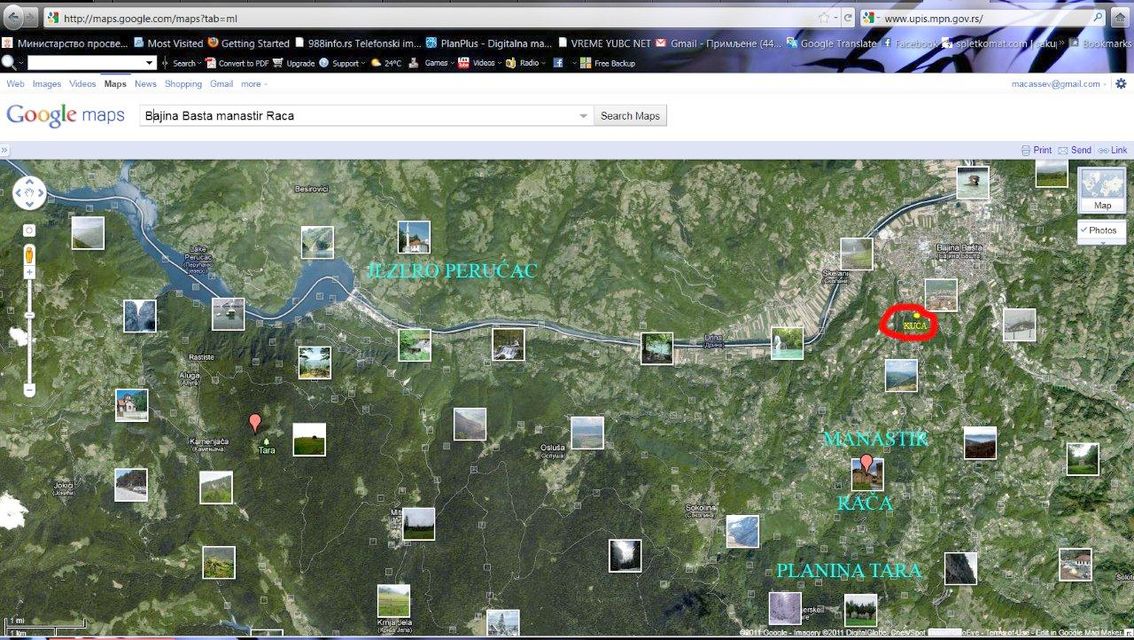Open the Images tab in Google bar

47,84
